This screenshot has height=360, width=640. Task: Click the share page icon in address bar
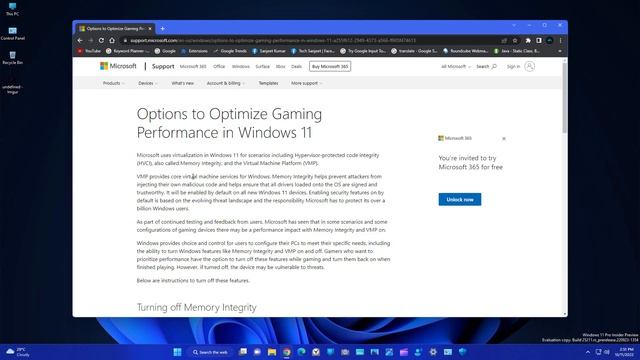point(504,40)
